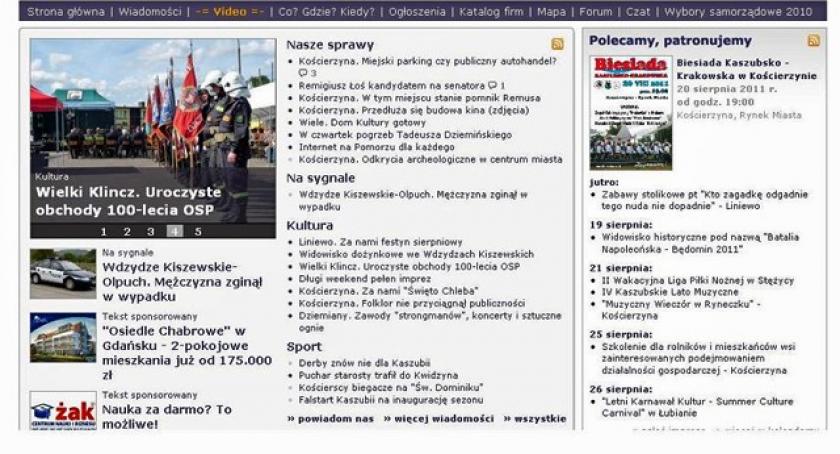Open the Sport section heading
Viewport: 840px width, 454px height.
click(304, 347)
